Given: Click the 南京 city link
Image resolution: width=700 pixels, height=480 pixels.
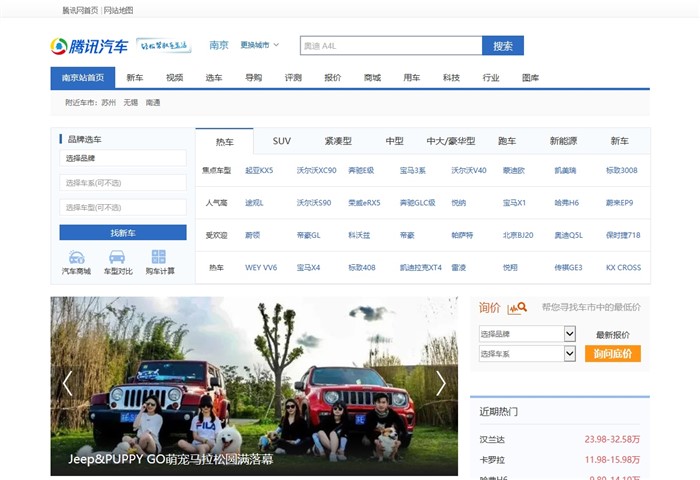Looking at the screenshot, I should 219,45.
